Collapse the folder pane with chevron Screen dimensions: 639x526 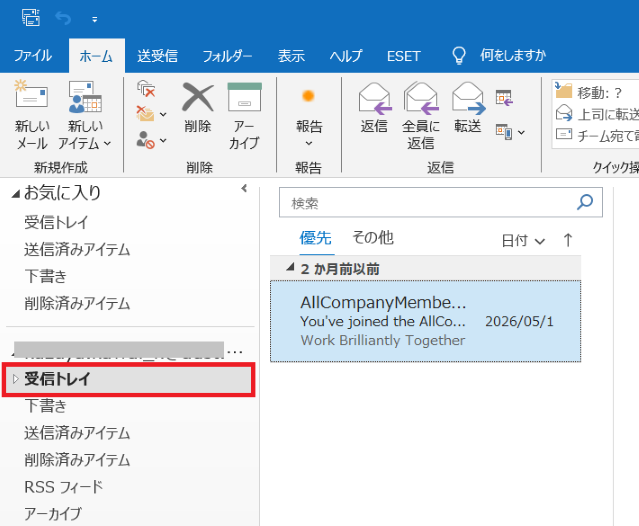[x=244, y=188]
